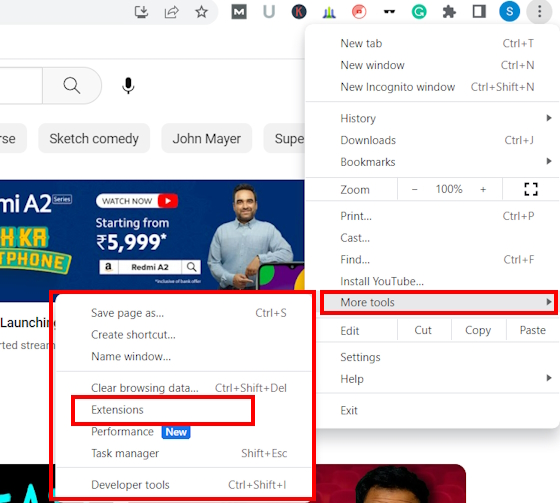Select Save page as... in submenu
The width and height of the screenshot is (560, 503).
(x=184, y=313)
